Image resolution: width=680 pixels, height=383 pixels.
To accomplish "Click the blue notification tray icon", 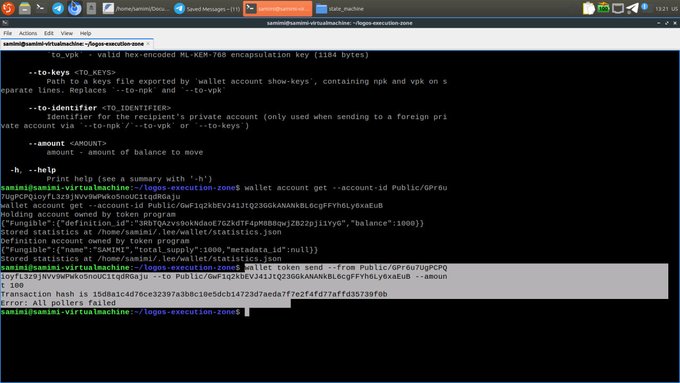I will point(644,7).
